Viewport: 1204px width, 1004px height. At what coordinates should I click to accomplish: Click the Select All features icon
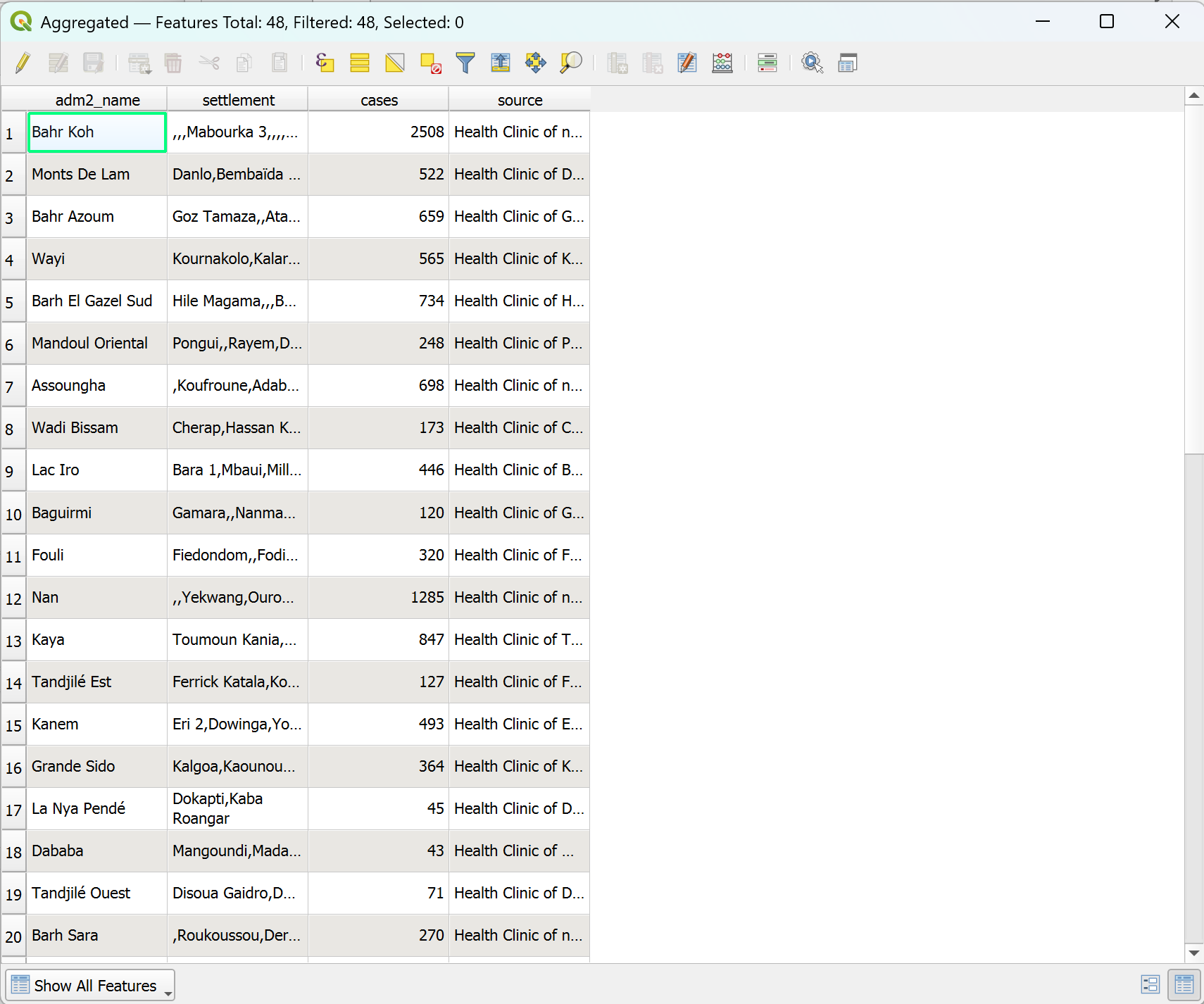pyautogui.click(x=360, y=63)
